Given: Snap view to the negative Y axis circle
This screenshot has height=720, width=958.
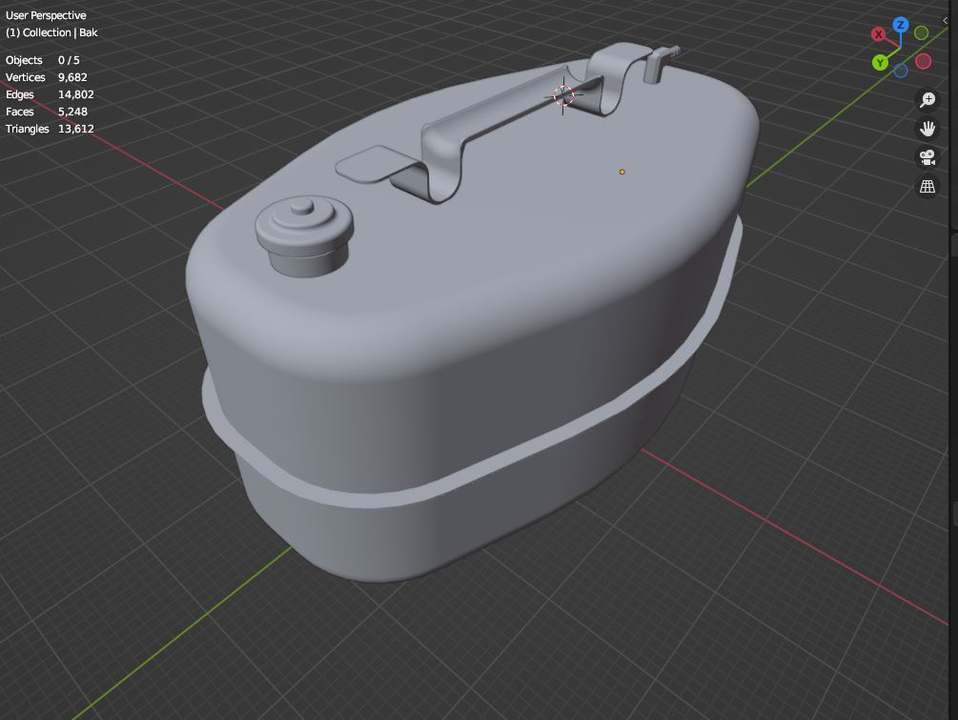Looking at the screenshot, I should pos(921,33).
